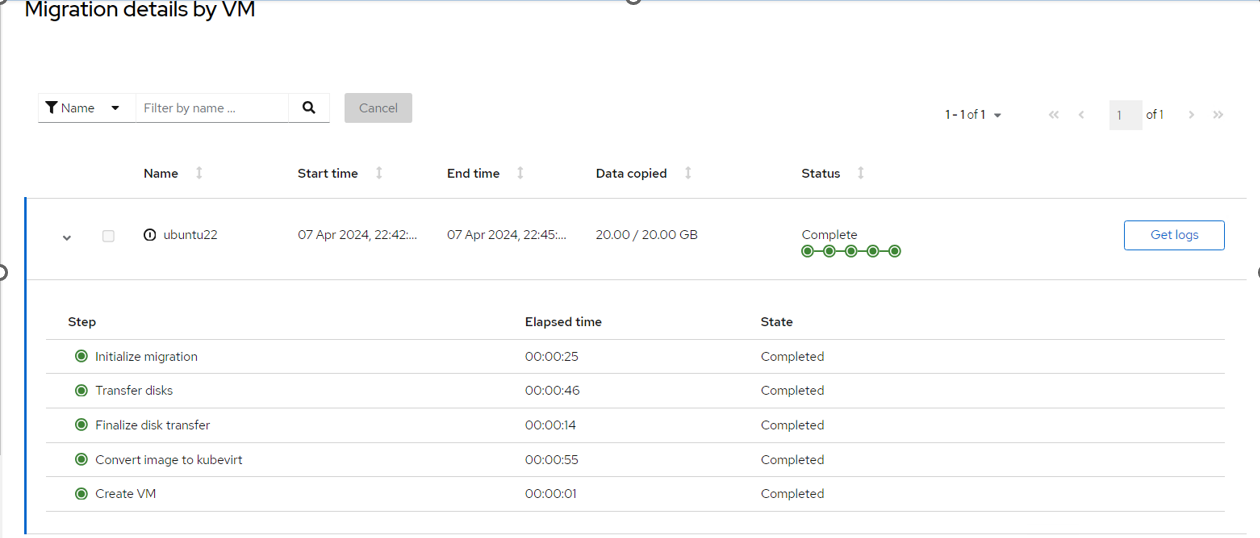The width and height of the screenshot is (1260, 538).
Task: Click the Initialize migration status icon
Action: pyautogui.click(x=82, y=356)
